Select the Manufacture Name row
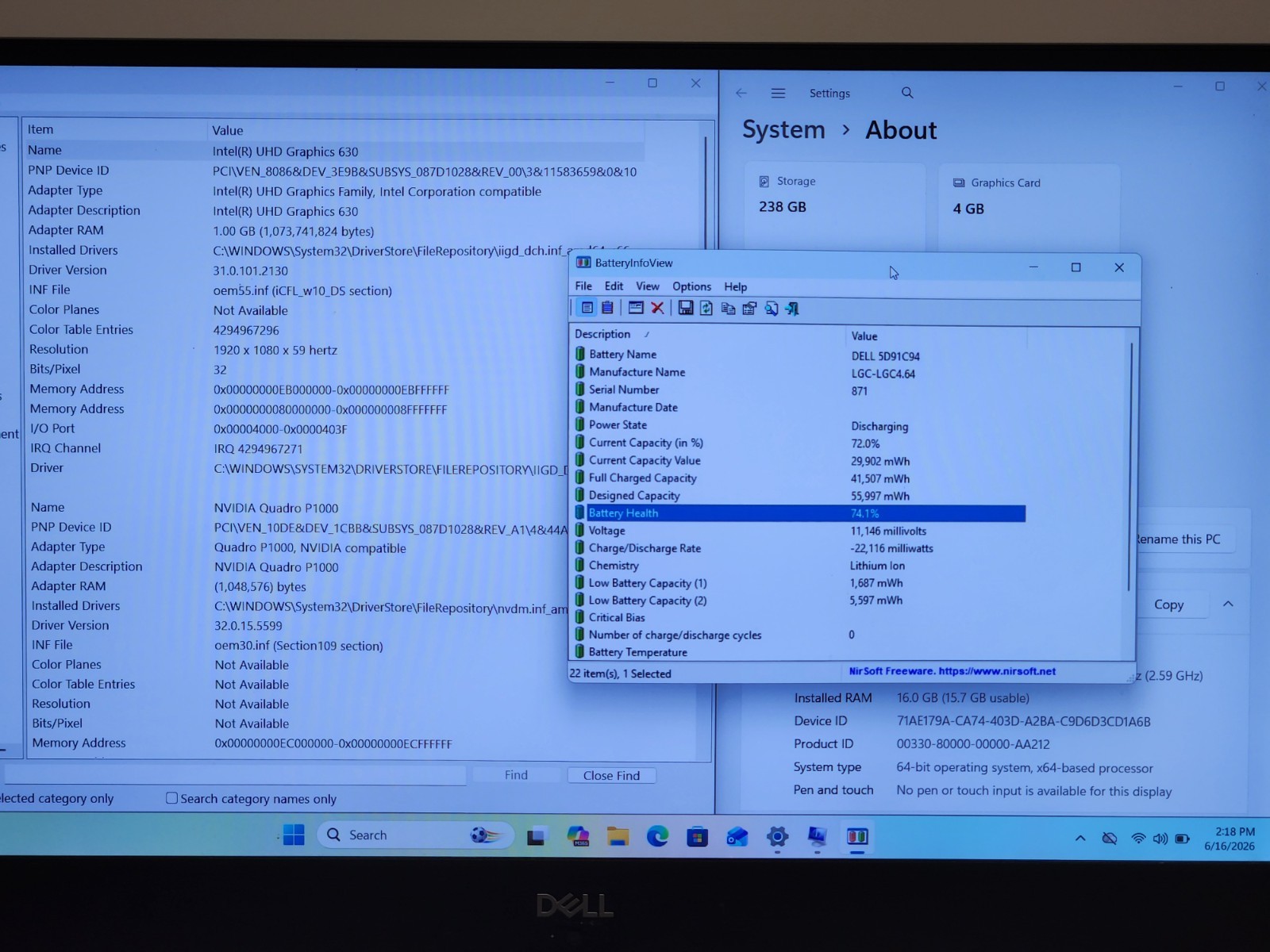The width and height of the screenshot is (1270, 952). [800, 372]
